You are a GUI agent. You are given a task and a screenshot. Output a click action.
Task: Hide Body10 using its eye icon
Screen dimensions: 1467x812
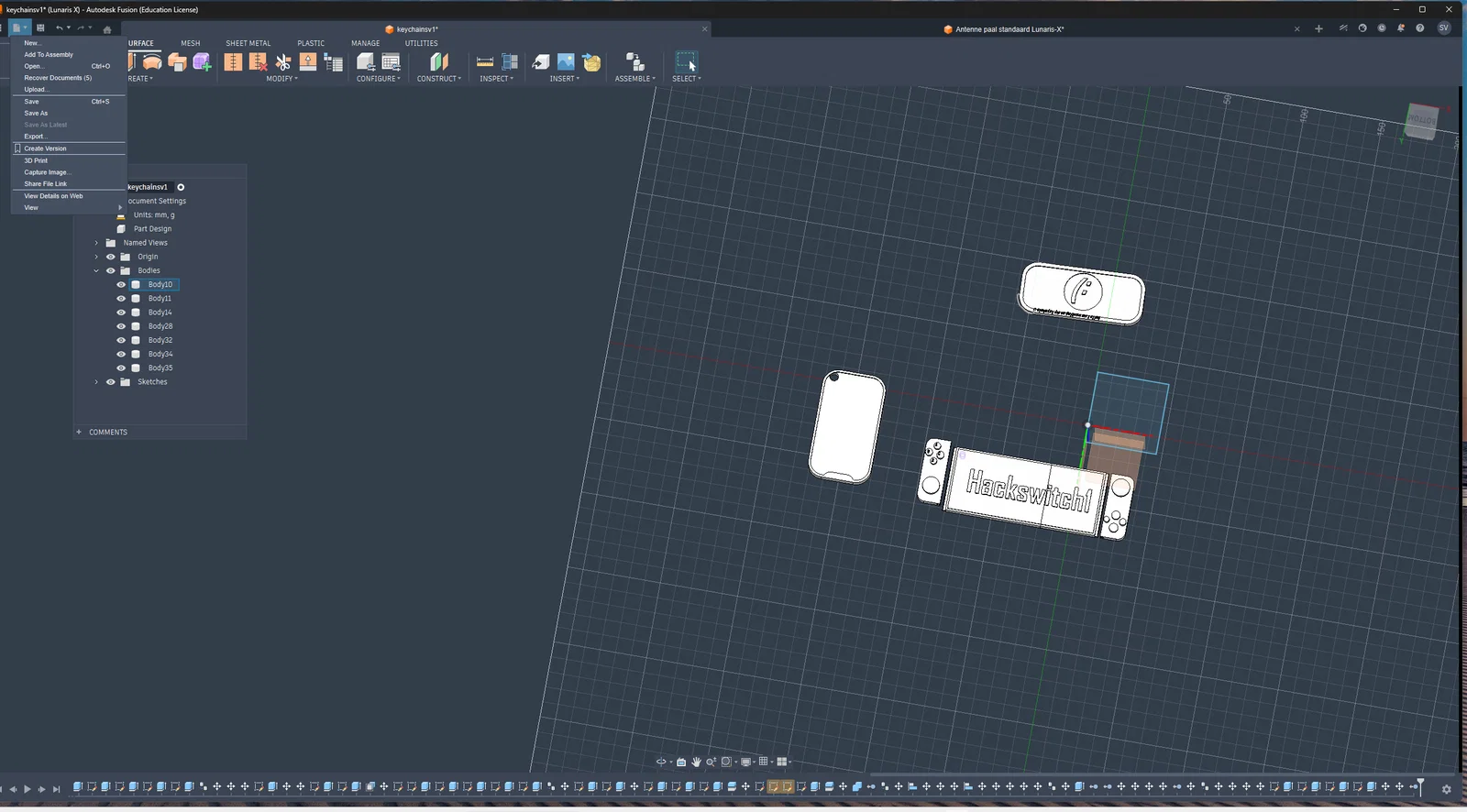click(121, 285)
